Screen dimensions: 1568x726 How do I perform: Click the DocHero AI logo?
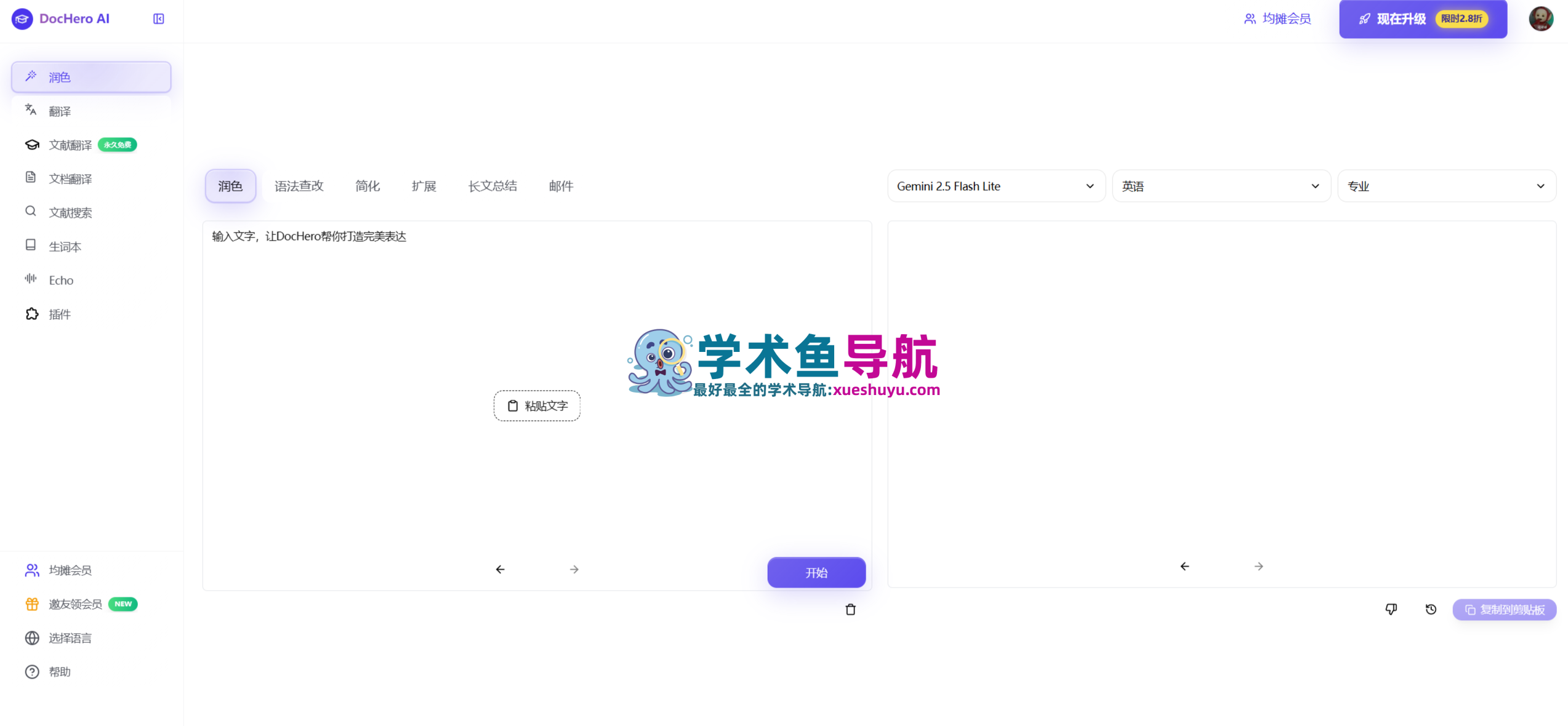(60, 18)
